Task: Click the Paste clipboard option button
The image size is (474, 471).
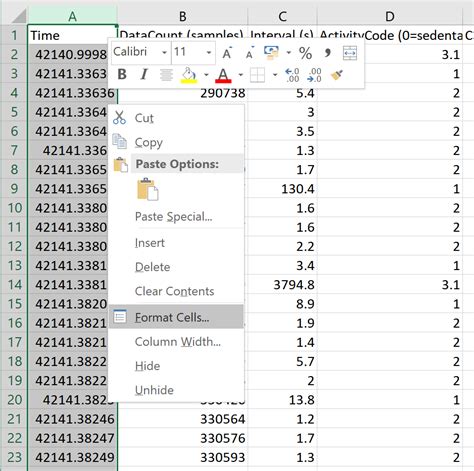Action: pos(148,190)
